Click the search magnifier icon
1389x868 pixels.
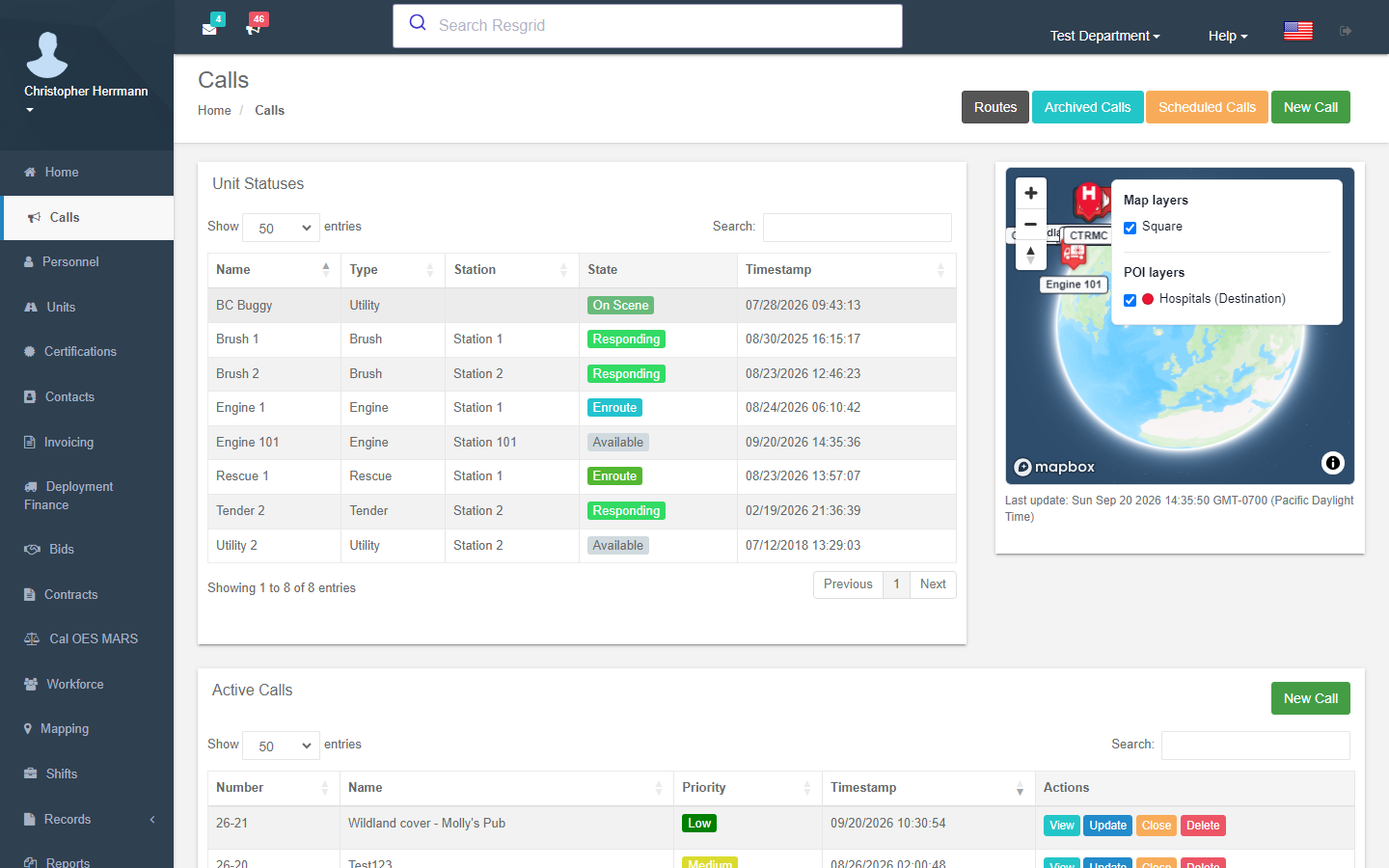(418, 23)
